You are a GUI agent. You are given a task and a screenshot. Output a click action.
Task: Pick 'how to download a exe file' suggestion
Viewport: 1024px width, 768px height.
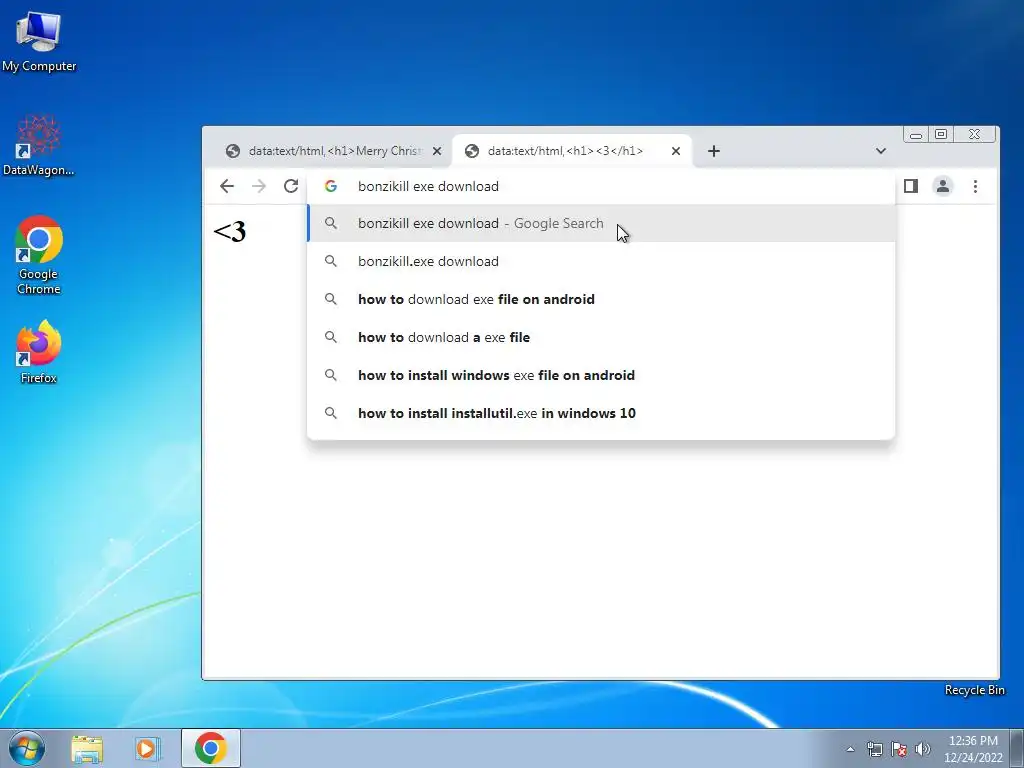(x=601, y=337)
